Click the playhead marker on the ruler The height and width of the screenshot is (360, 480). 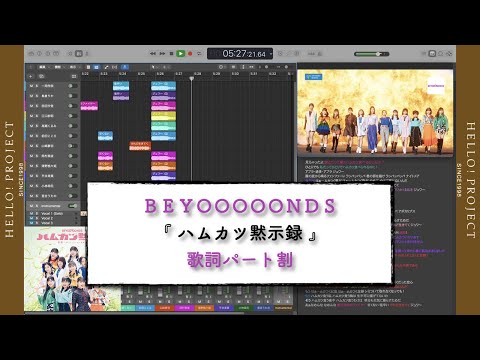pyautogui.click(x=191, y=78)
